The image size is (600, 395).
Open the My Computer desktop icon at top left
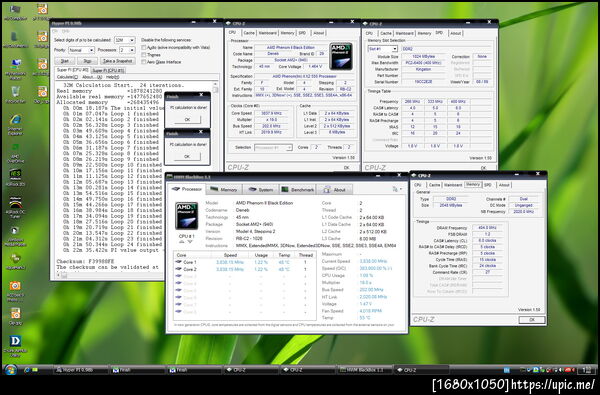pyautogui.click(x=15, y=11)
